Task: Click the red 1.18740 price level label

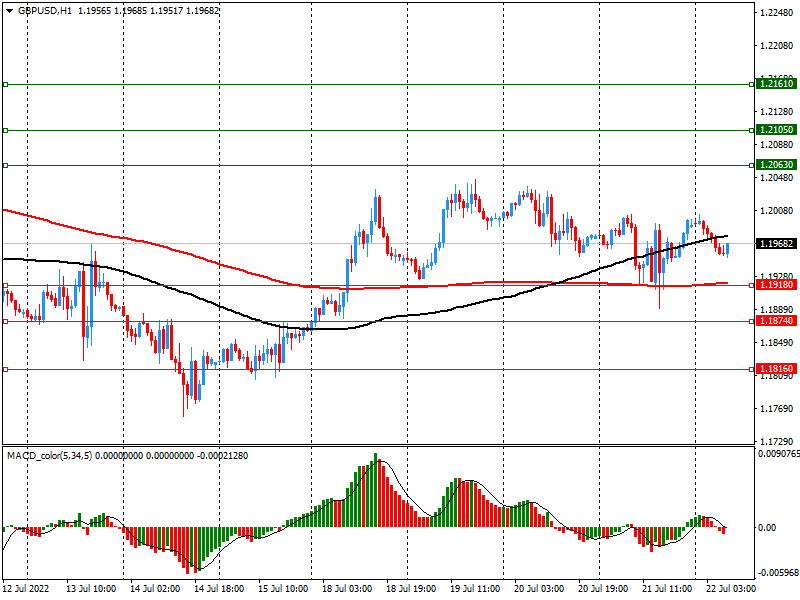Action: point(776,321)
